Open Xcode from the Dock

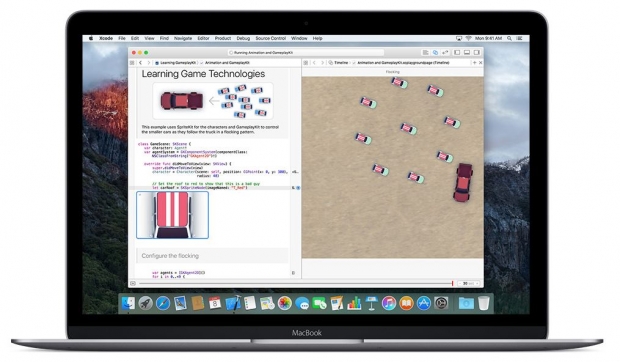coord(233,303)
